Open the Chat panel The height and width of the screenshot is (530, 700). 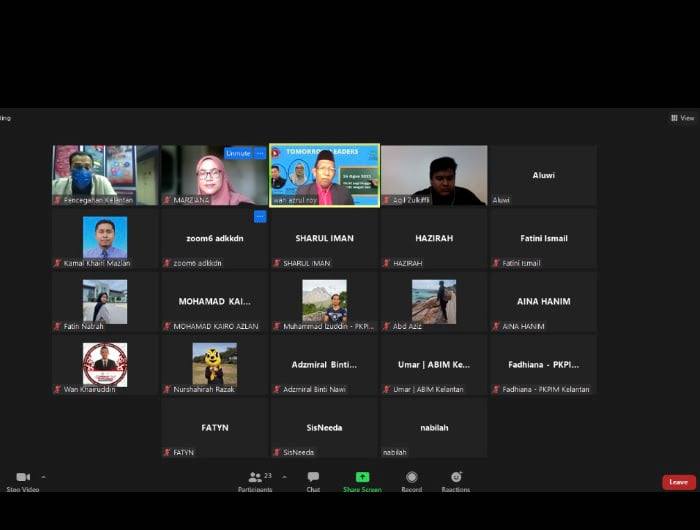coord(313,478)
